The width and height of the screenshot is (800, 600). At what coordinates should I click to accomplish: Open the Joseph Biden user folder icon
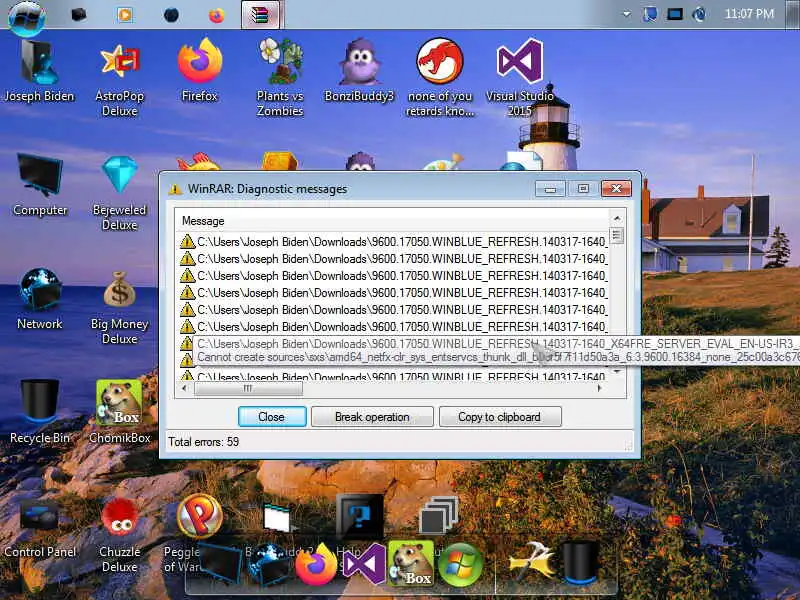(x=39, y=70)
